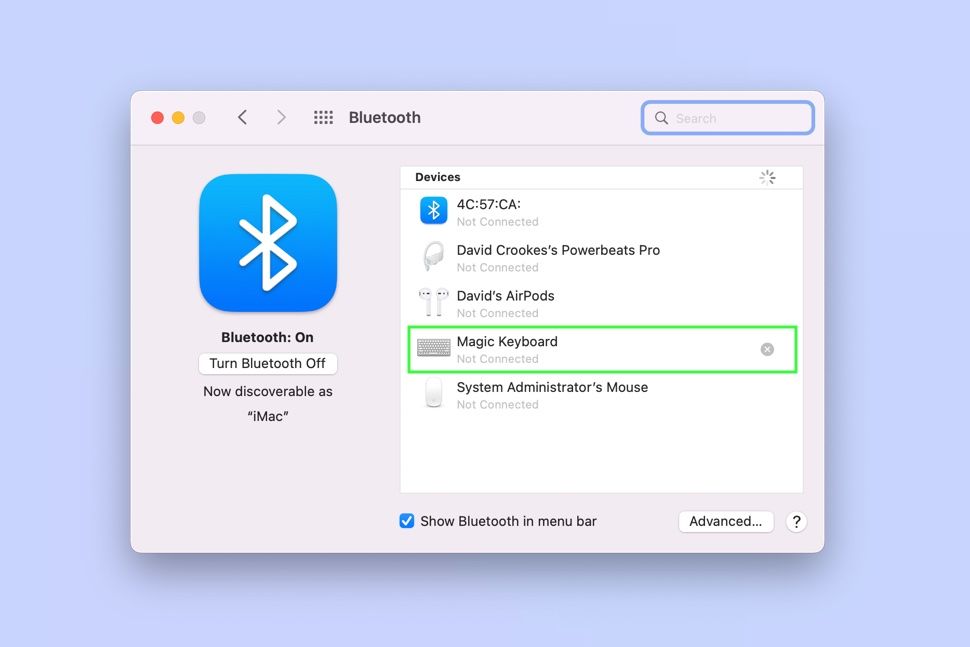Click the System Administrator's Mouse icon
Image resolution: width=970 pixels, height=647 pixels.
pyautogui.click(x=433, y=393)
